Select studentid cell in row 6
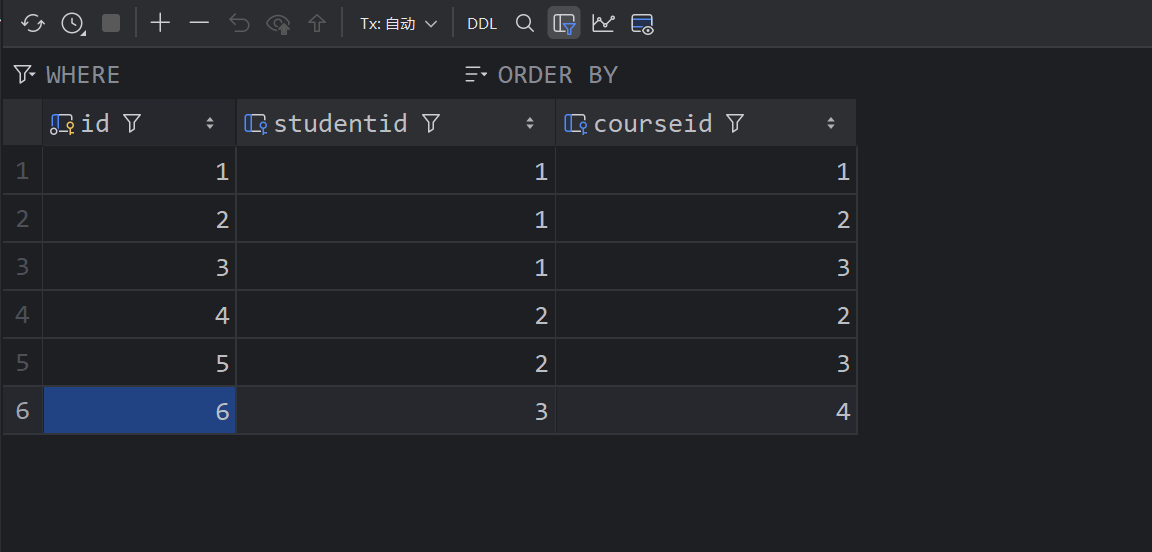The height and width of the screenshot is (552, 1152). click(x=396, y=410)
